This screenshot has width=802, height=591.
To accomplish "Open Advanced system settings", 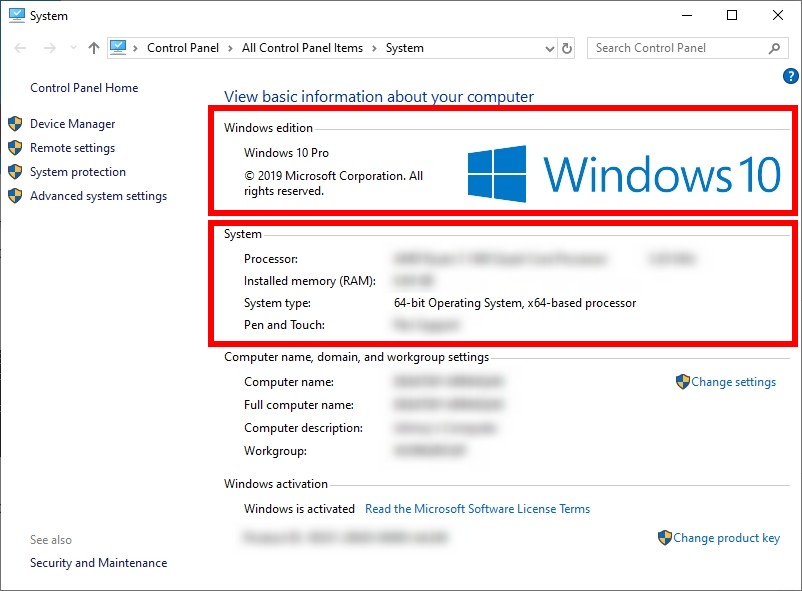I will pyautogui.click(x=98, y=196).
